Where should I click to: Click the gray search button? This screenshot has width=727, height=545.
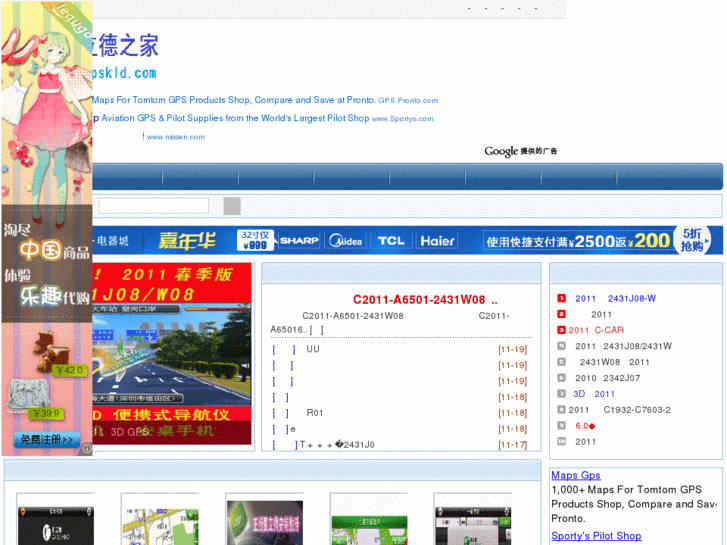coord(232,206)
